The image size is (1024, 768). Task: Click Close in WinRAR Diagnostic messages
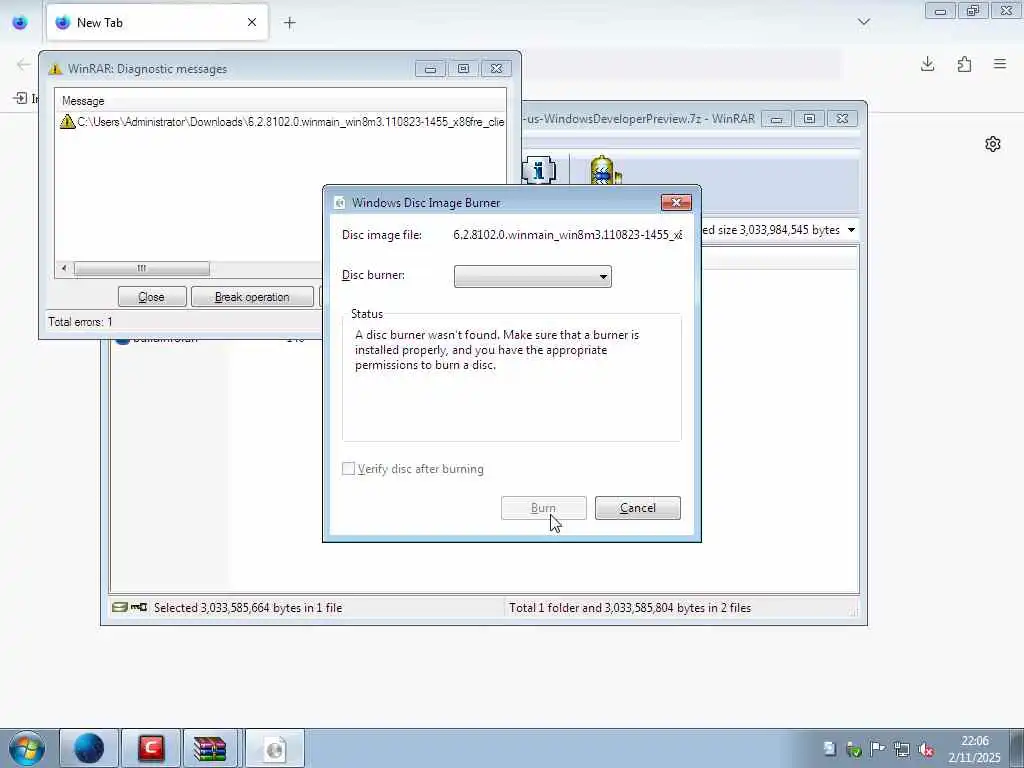[x=152, y=297]
